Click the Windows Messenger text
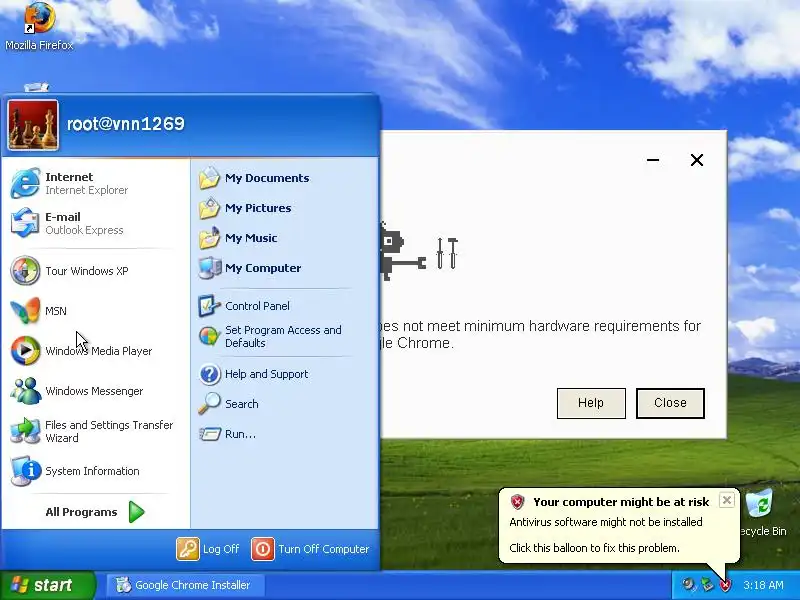The image size is (800, 600). [94, 391]
